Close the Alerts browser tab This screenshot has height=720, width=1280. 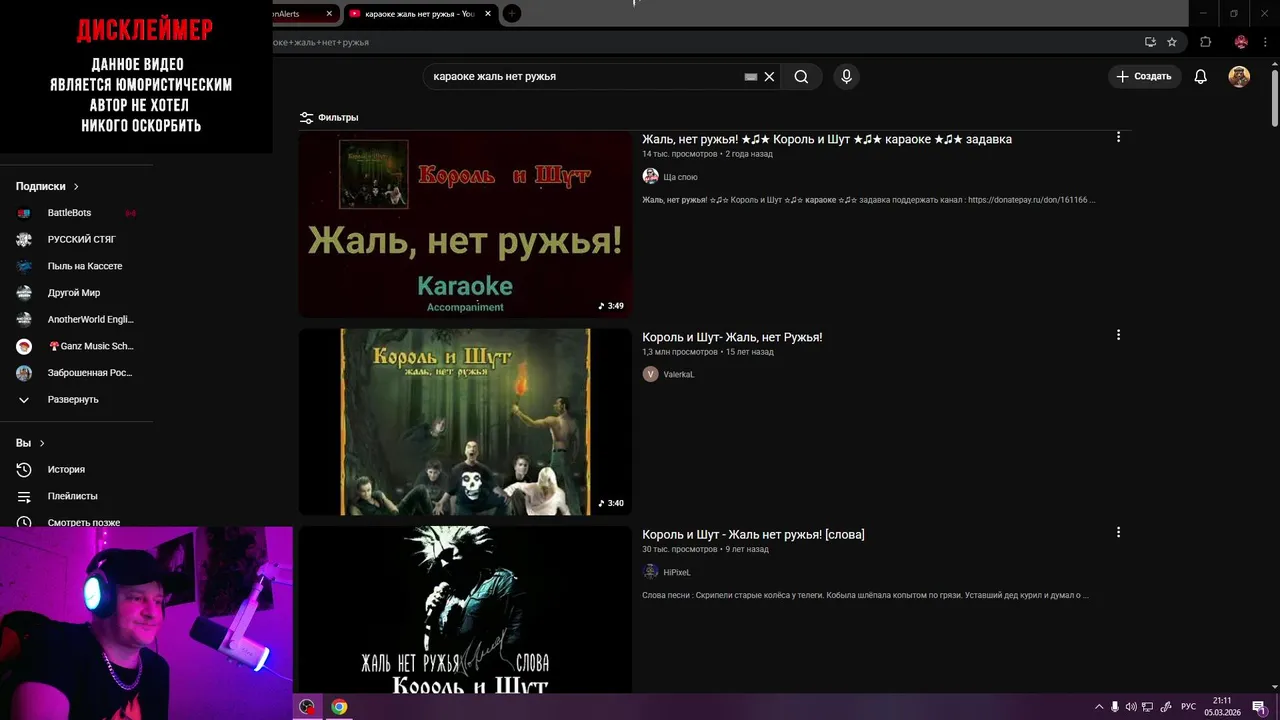pyautogui.click(x=329, y=14)
